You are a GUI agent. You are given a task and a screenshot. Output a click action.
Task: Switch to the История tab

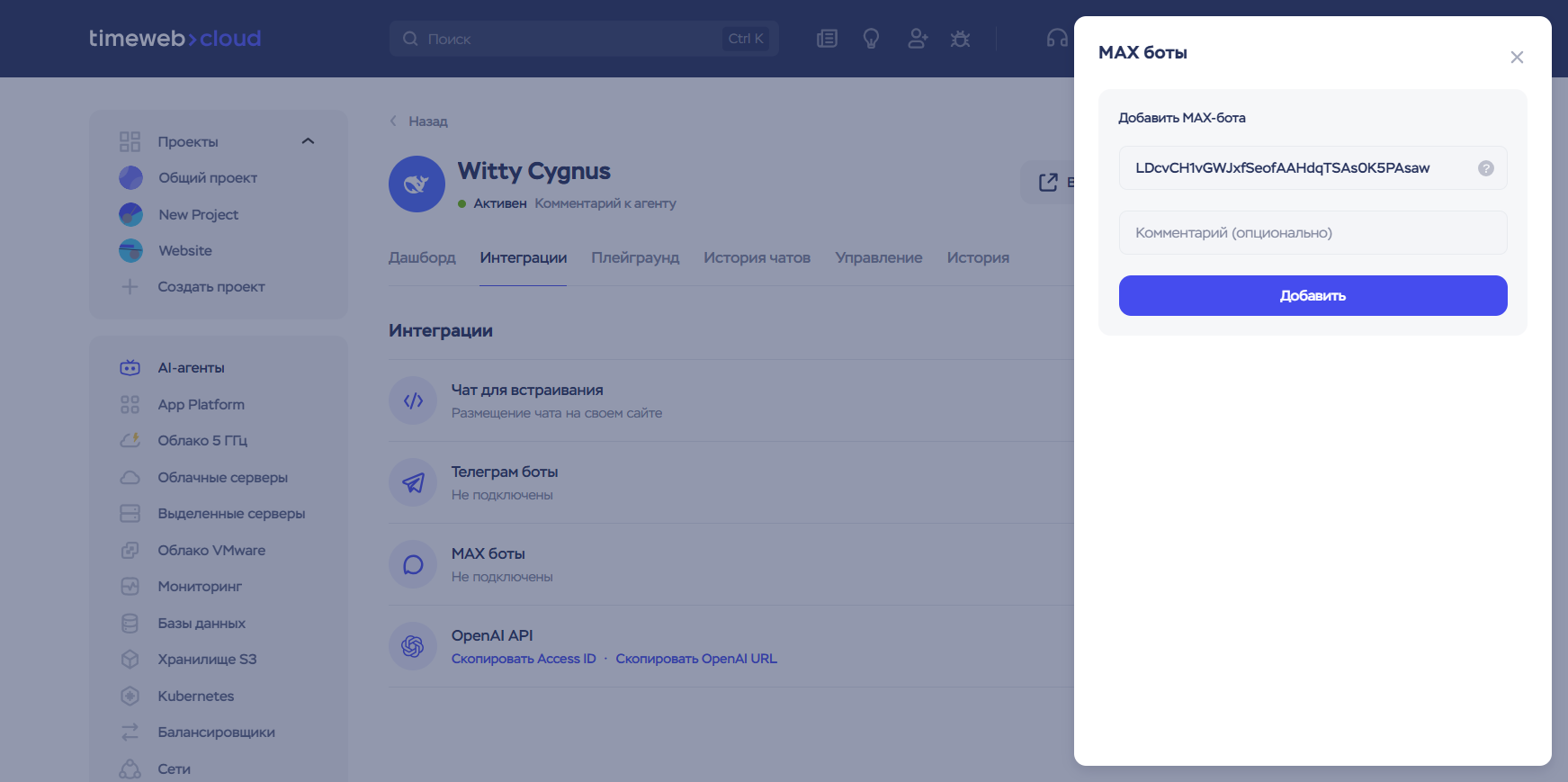[978, 258]
